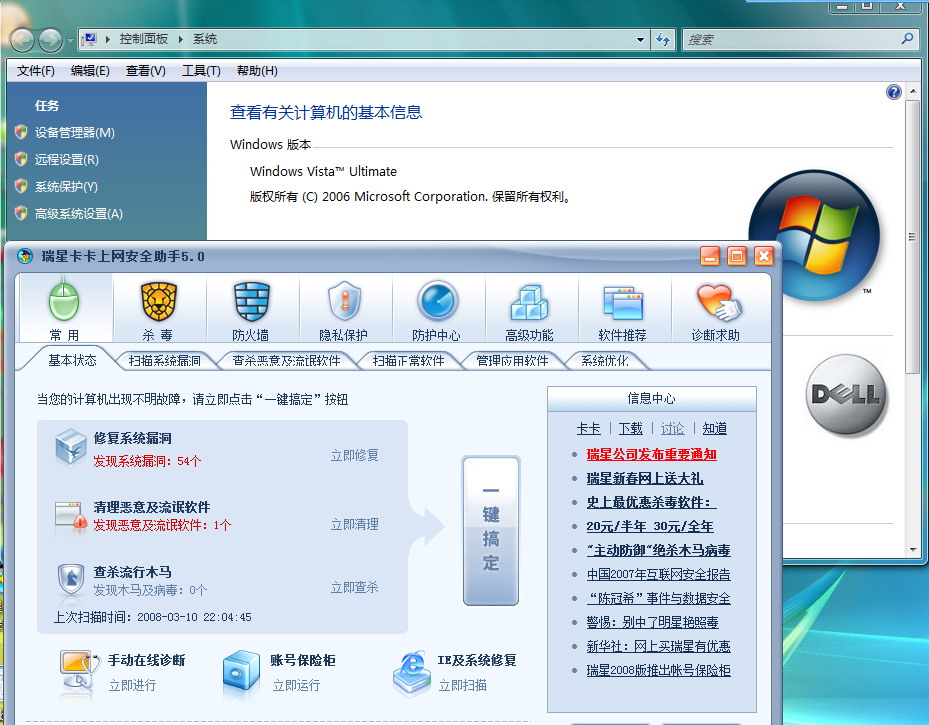Open the 卡卡 link in 信息中心

[588, 428]
